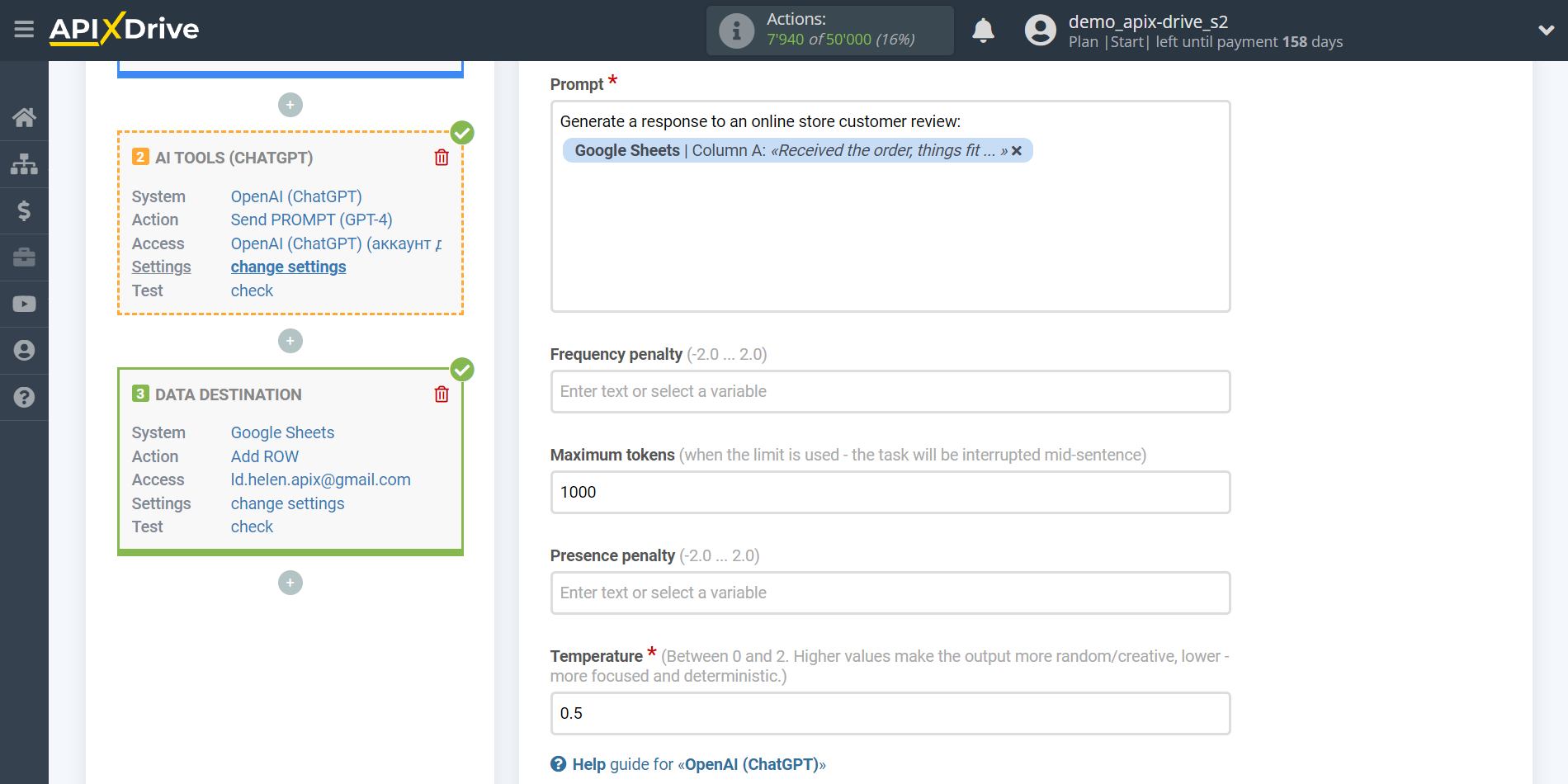This screenshot has width=1568, height=784.
Task: Open the Help guide for OpenAI (ChatGPT)
Action: pyautogui.click(x=699, y=764)
